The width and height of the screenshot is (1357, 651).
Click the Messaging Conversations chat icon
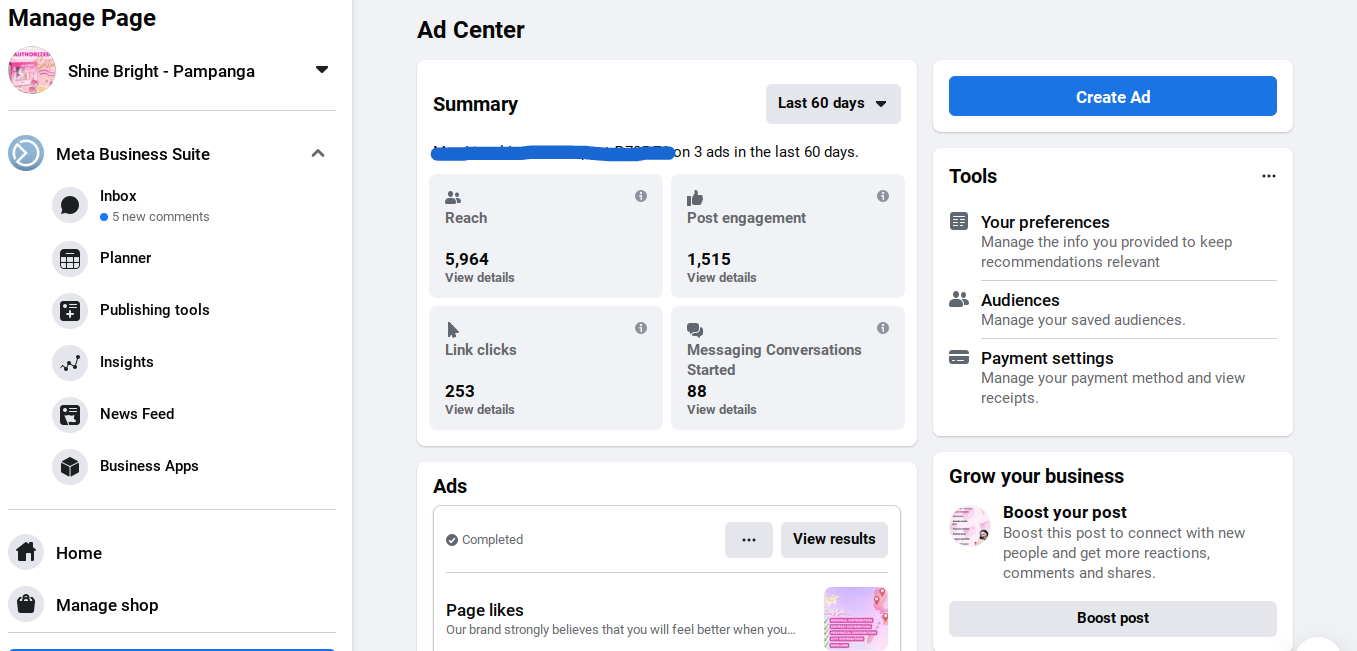(695, 330)
